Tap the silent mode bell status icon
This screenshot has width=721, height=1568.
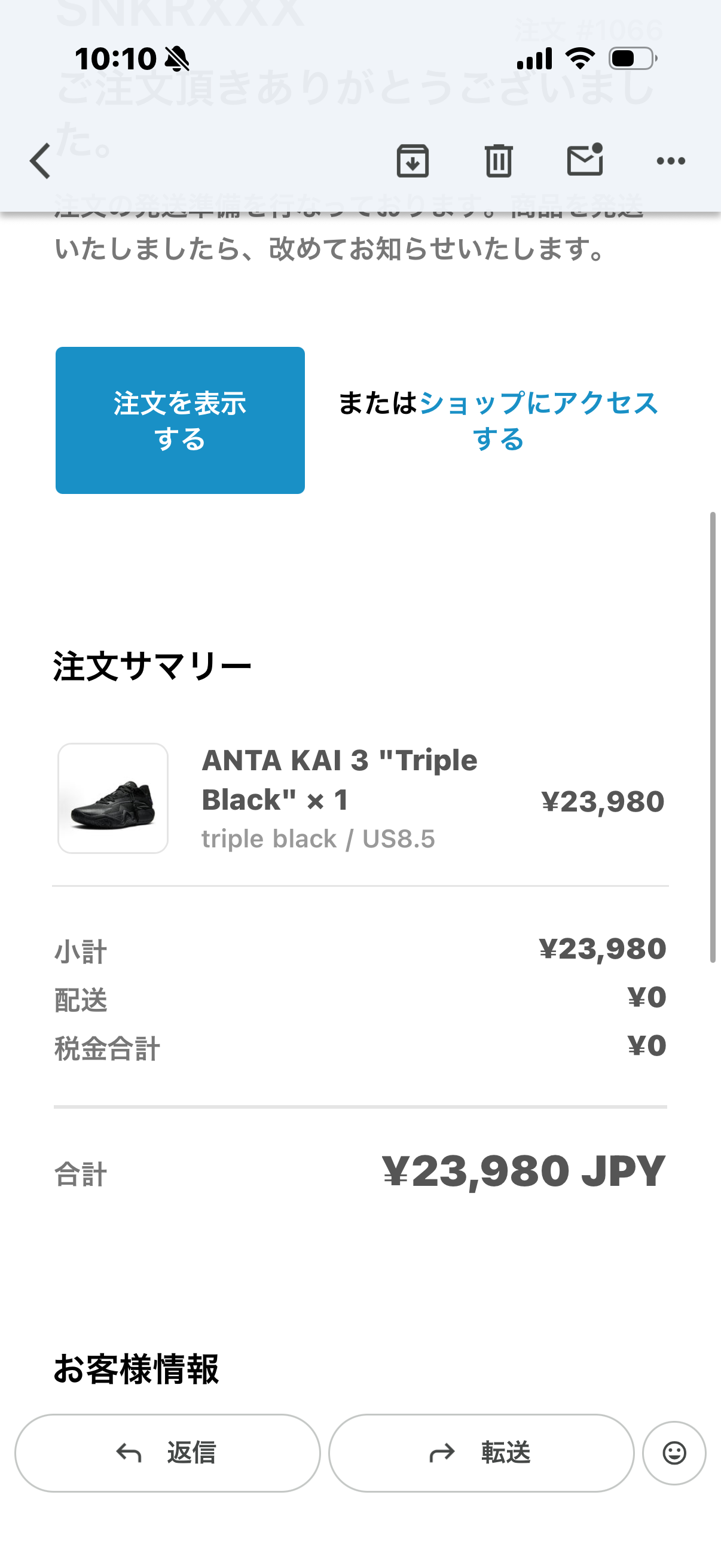(177, 59)
